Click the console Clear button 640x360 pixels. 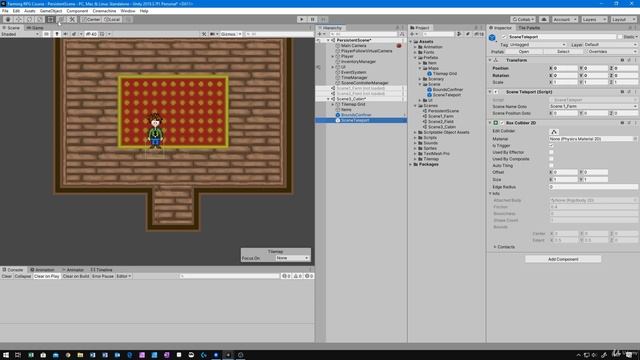coord(7,276)
